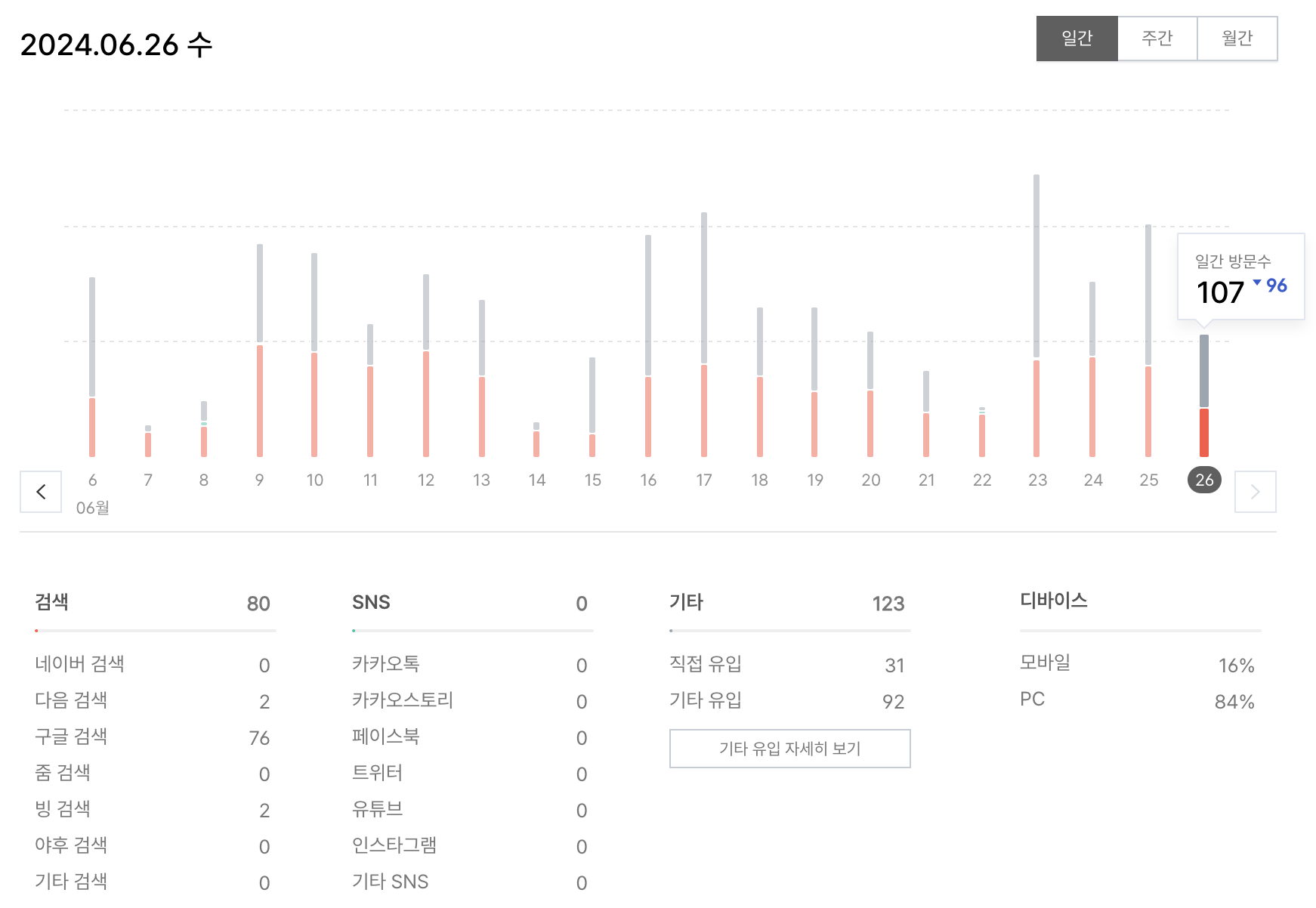
Task: Click the 직접 유입 row
Action: coord(789,664)
